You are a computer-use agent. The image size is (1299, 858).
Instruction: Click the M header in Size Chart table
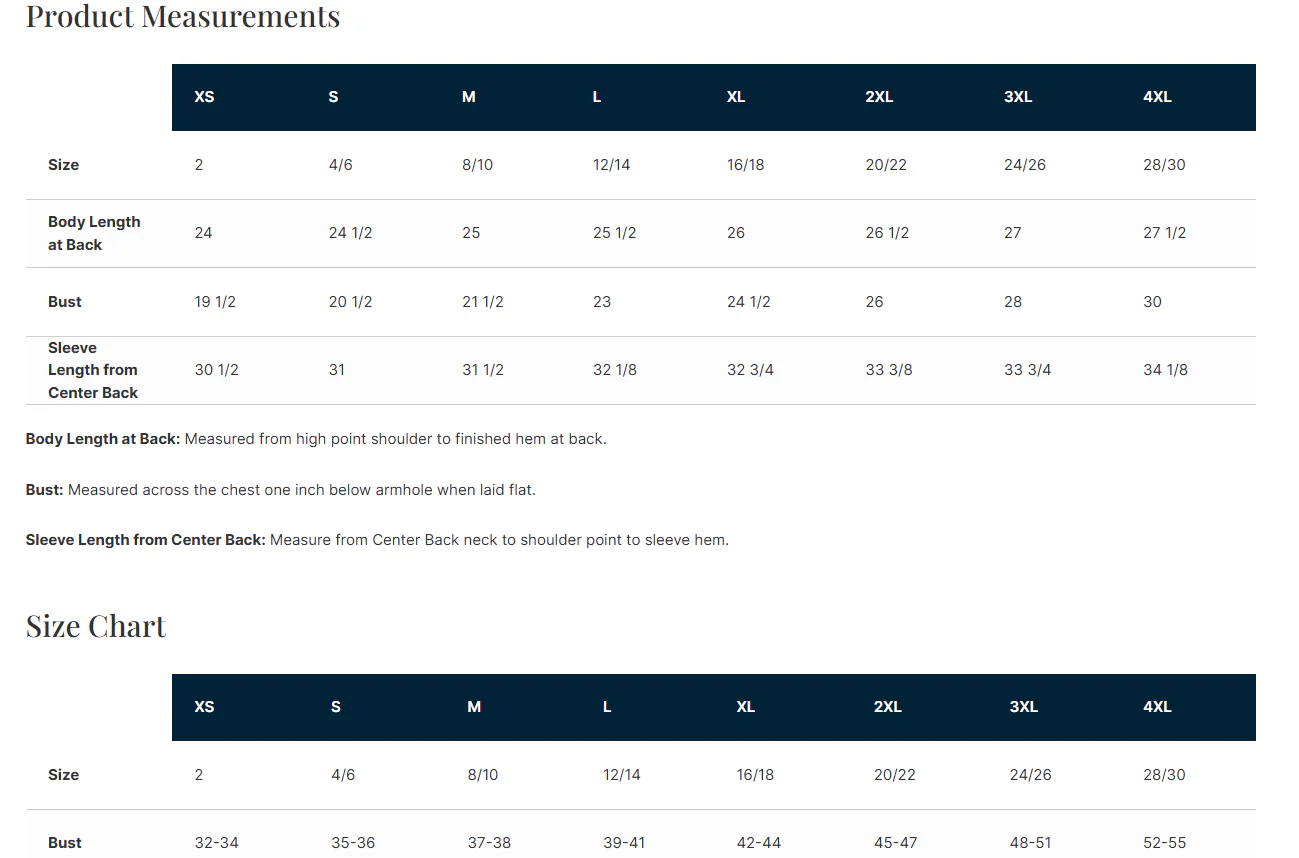click(474, 707)
